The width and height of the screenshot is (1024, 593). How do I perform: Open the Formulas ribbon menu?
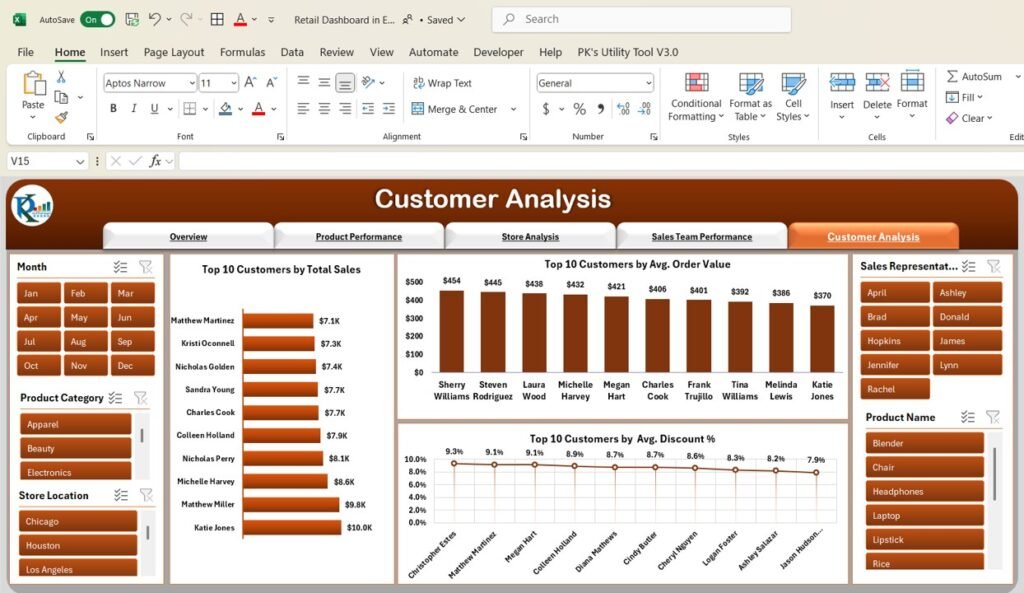242,52
